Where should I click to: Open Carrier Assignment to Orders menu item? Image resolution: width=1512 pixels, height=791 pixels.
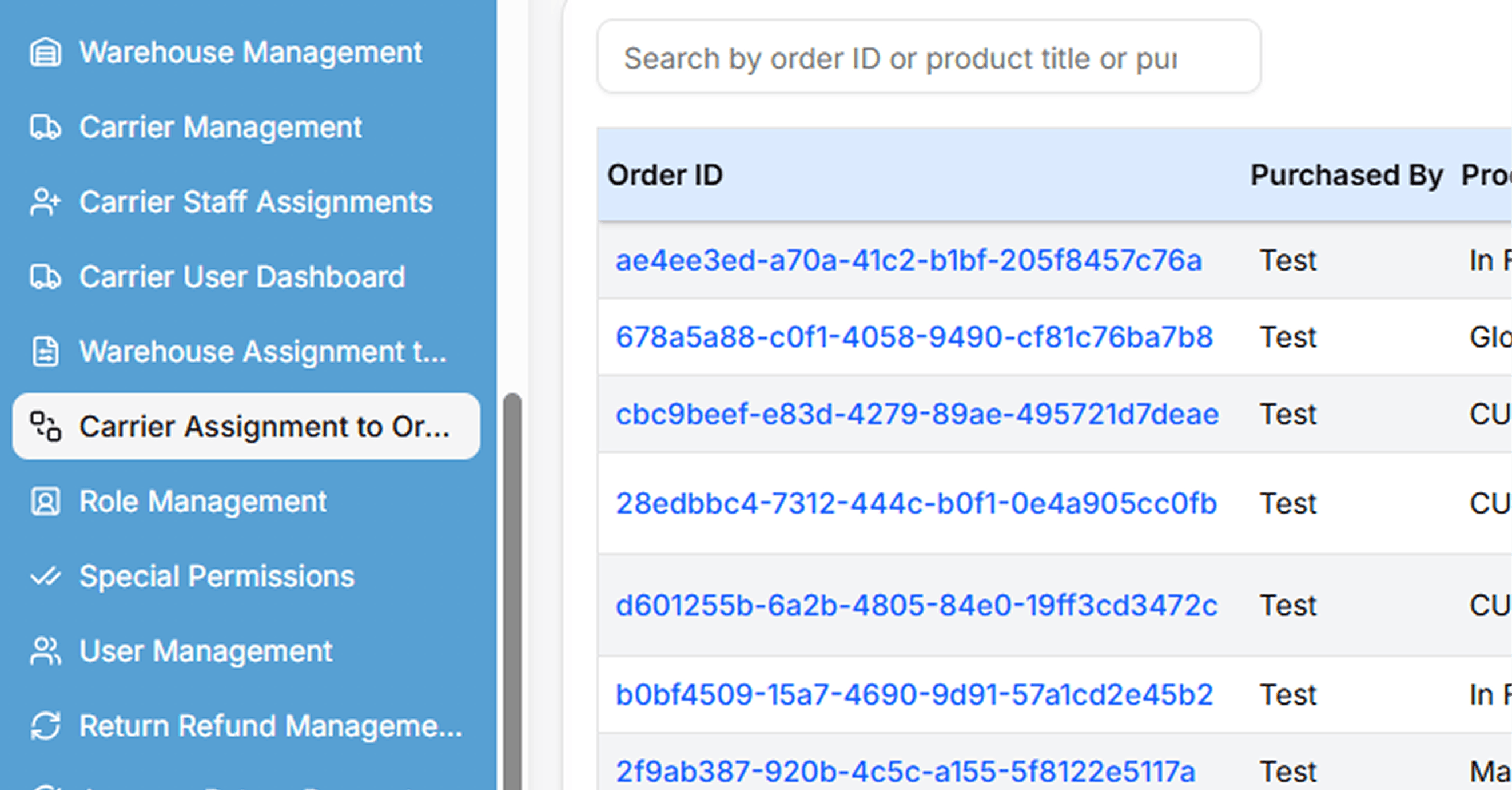264,426
